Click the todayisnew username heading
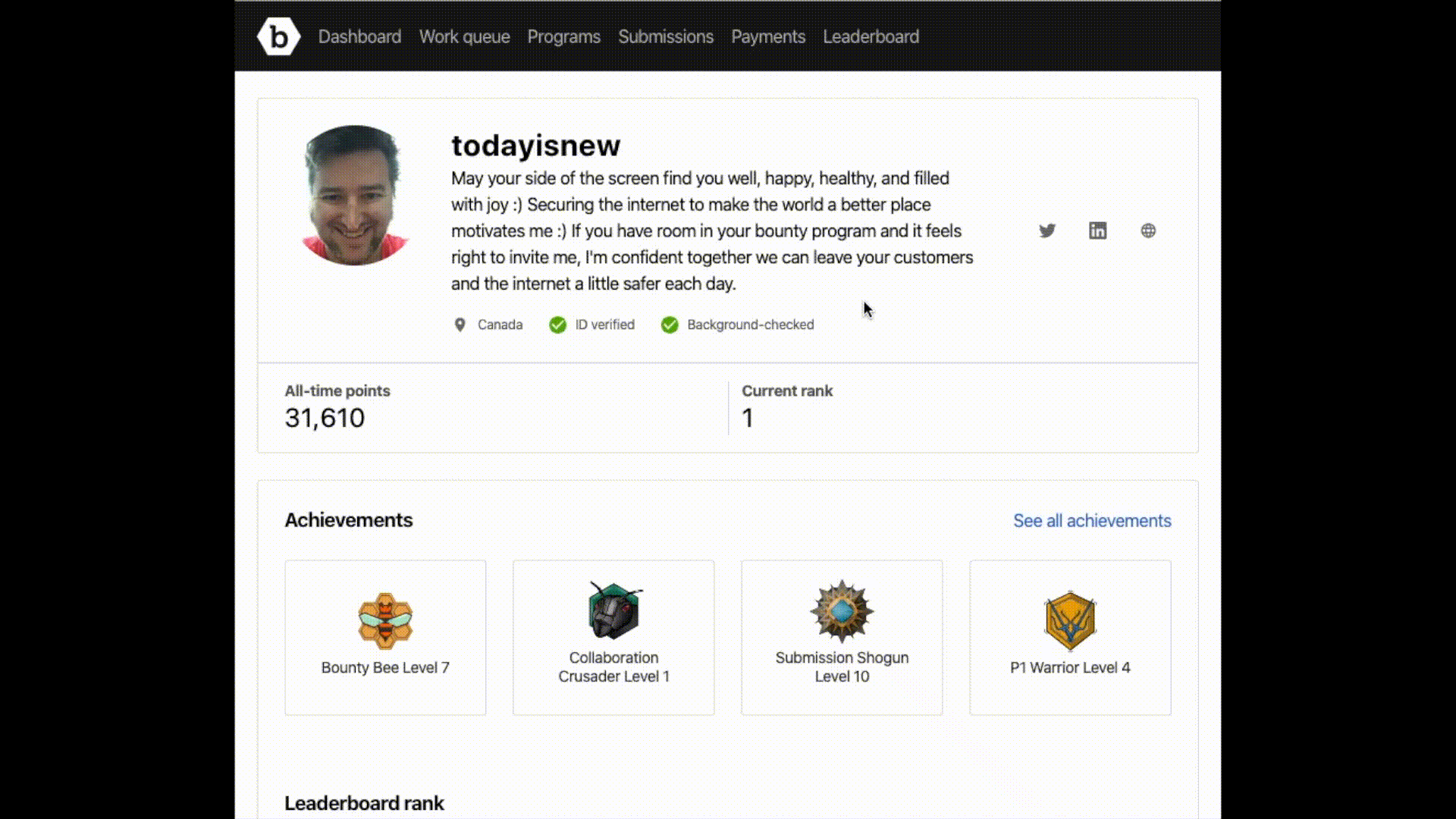The image size is (1456, 819). pyautogui.click(x=535, y=145)
